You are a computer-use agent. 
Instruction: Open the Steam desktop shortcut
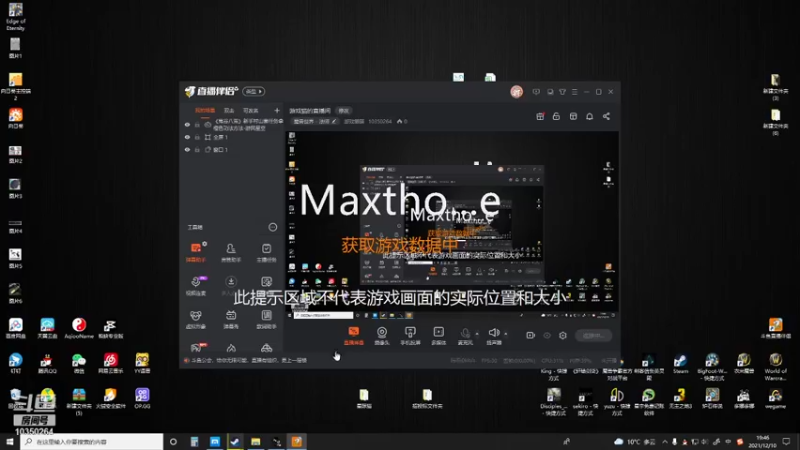[680, 364]
